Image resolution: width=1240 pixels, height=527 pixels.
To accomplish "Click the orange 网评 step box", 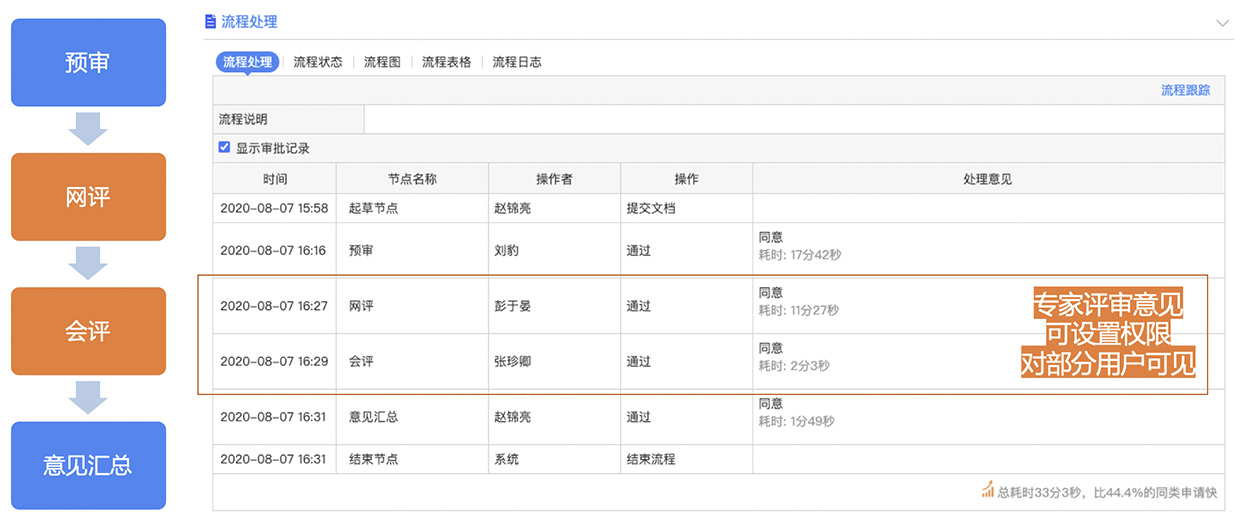I will click(88, 197).
